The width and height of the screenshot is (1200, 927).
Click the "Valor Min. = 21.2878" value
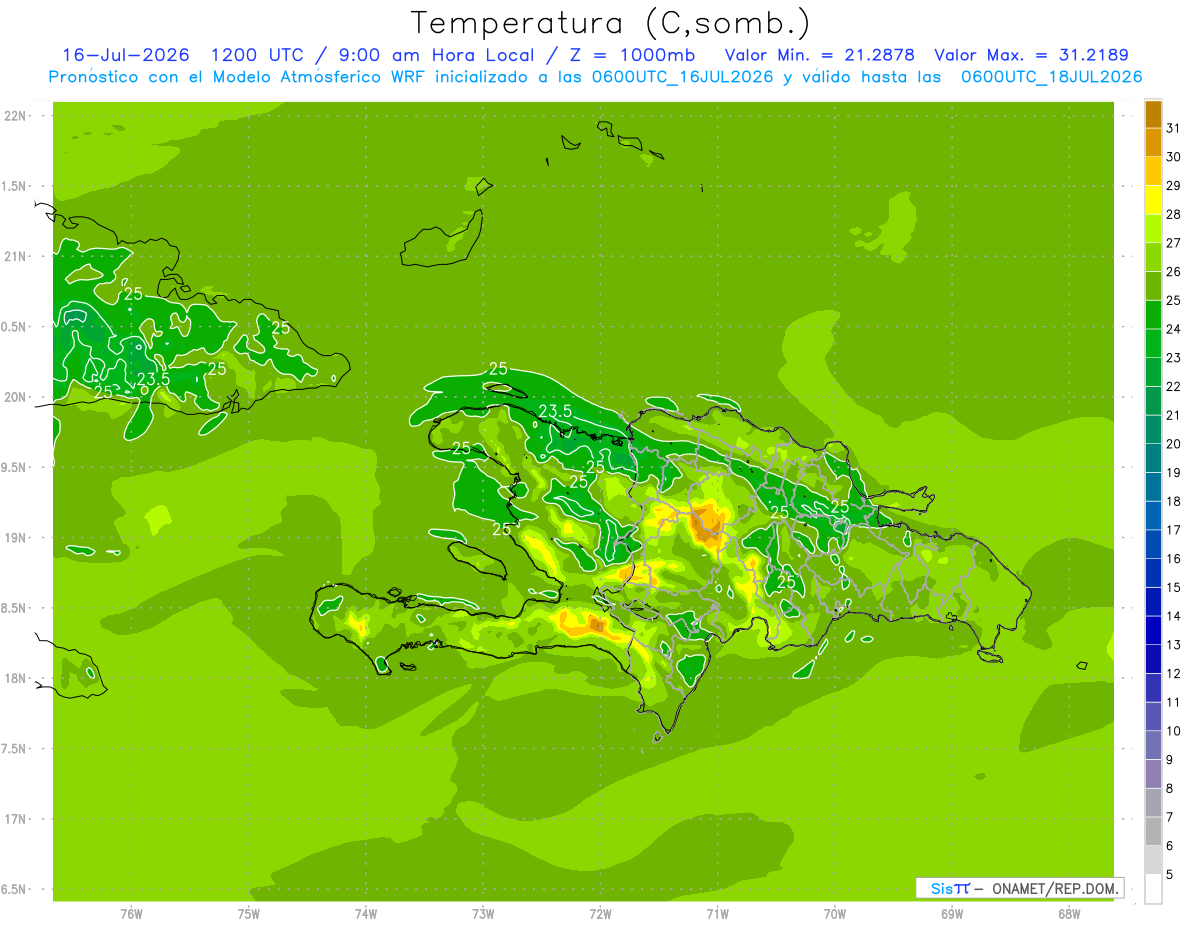pos(820,55)
